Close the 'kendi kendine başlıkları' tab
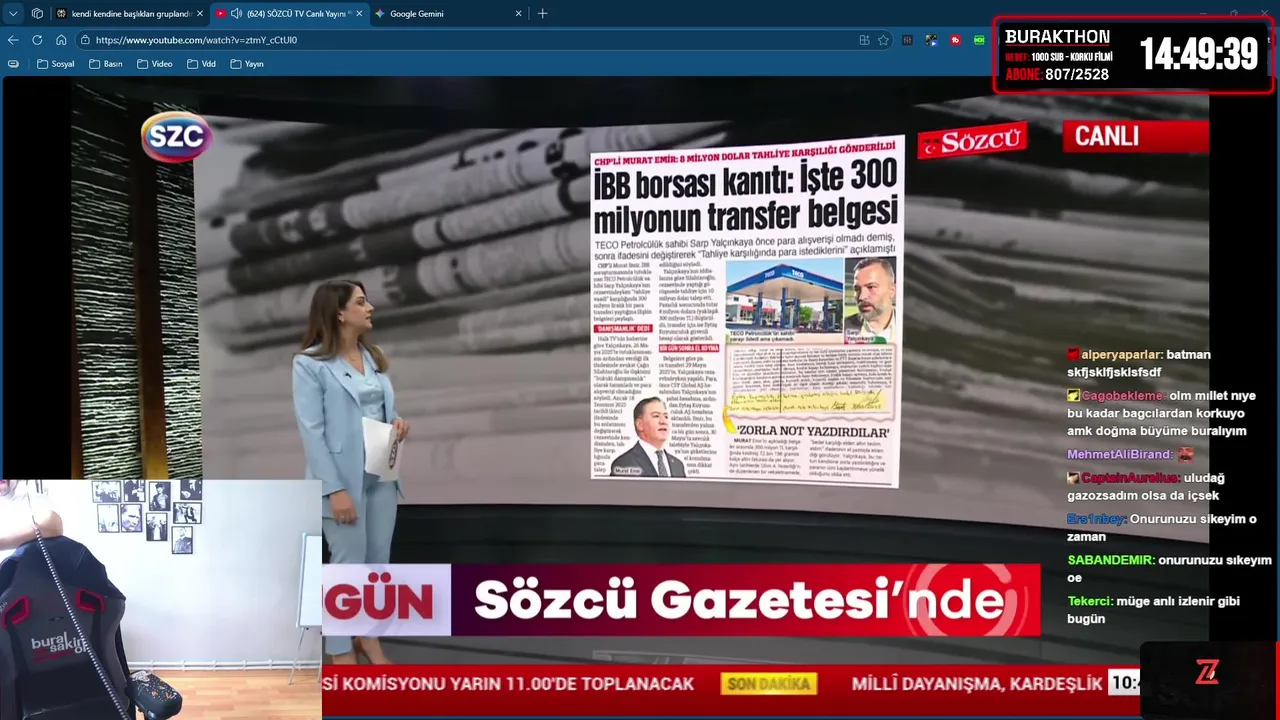This screenshot has height=720, width=1280. [199, 14]
